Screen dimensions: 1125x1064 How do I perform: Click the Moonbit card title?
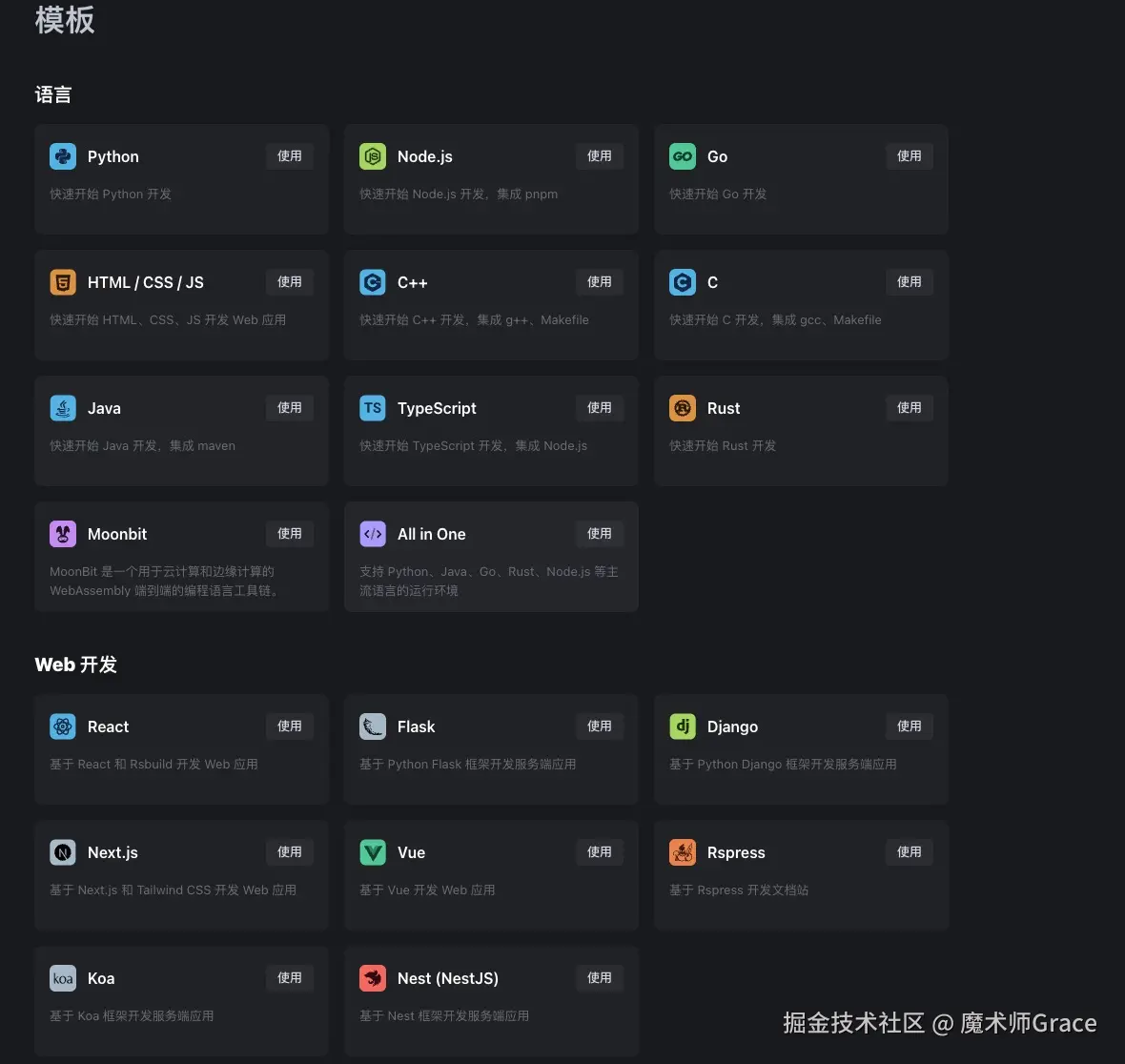(117, 535)
